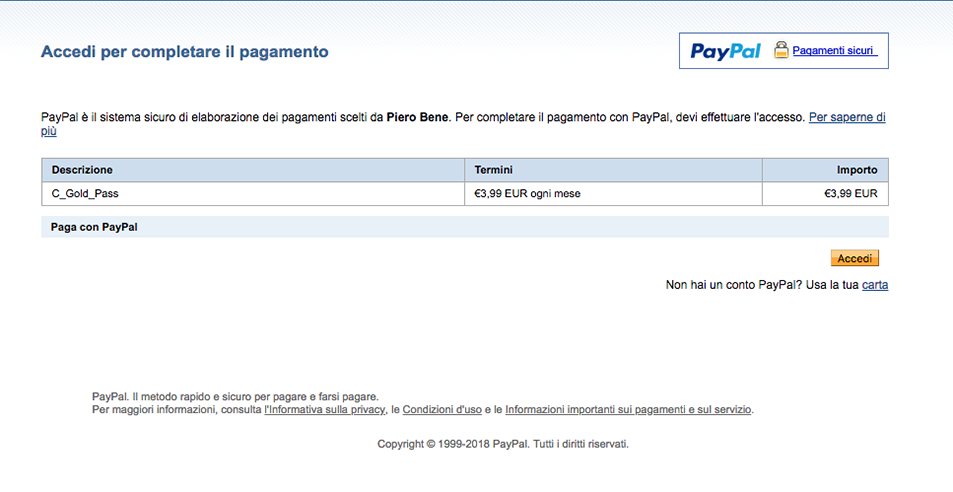Viewport: 953px width, 492px height.
Task: Click the Accedi per completare il pagamento heading
Action: [x=184, y=52]
